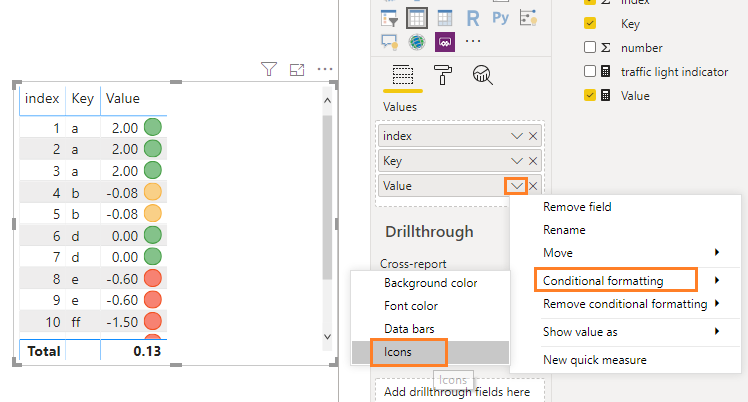Screen dimensions: 748x402
Task: Open dropdown arrow for index field
Action: [x=517, y=136]
